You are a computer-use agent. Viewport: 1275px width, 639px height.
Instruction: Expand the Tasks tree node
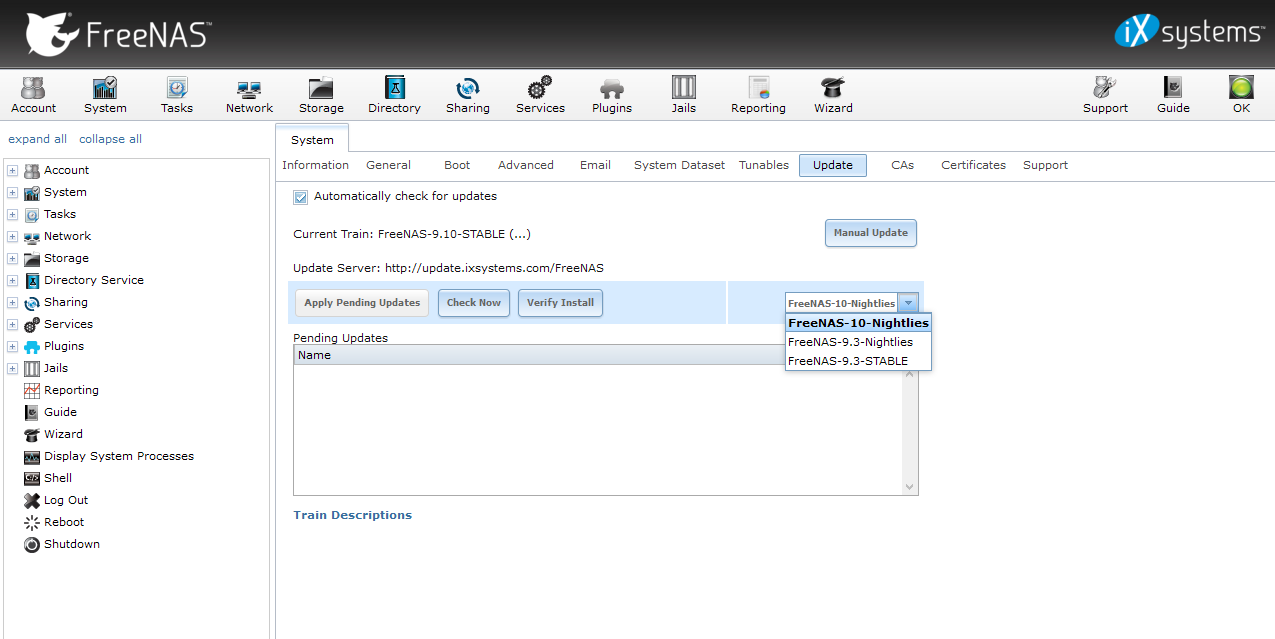tap(13, 215)
